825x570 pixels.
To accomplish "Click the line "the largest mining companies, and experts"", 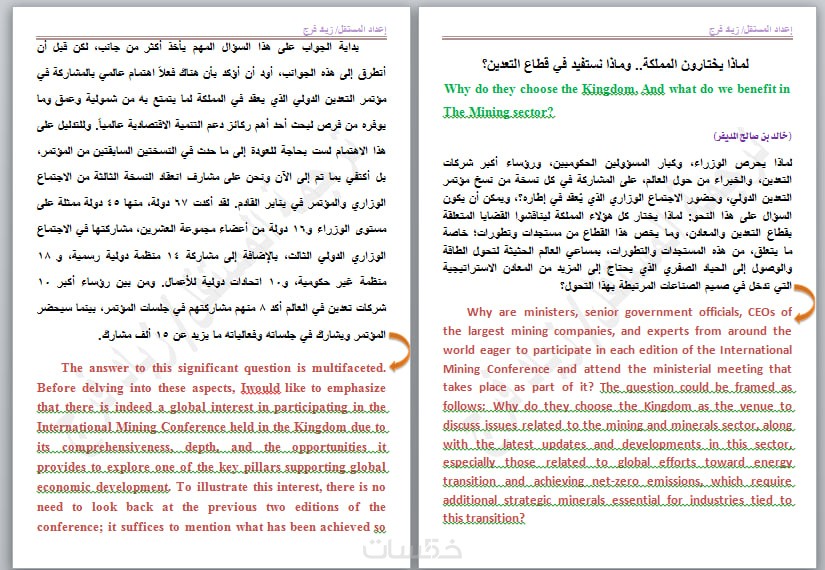I will tap(617, 331).
